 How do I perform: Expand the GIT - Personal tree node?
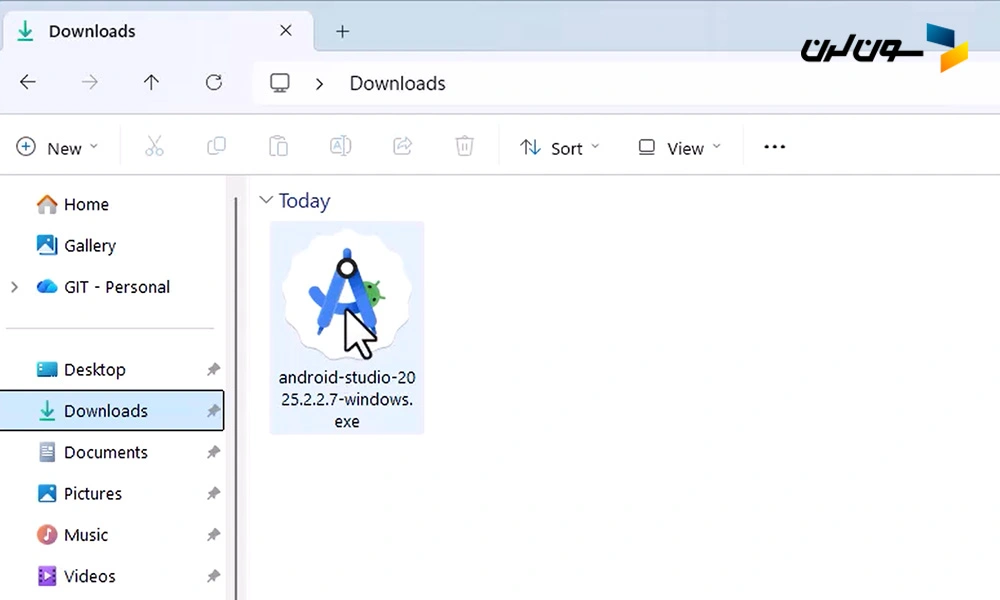(x=14, y=287)
